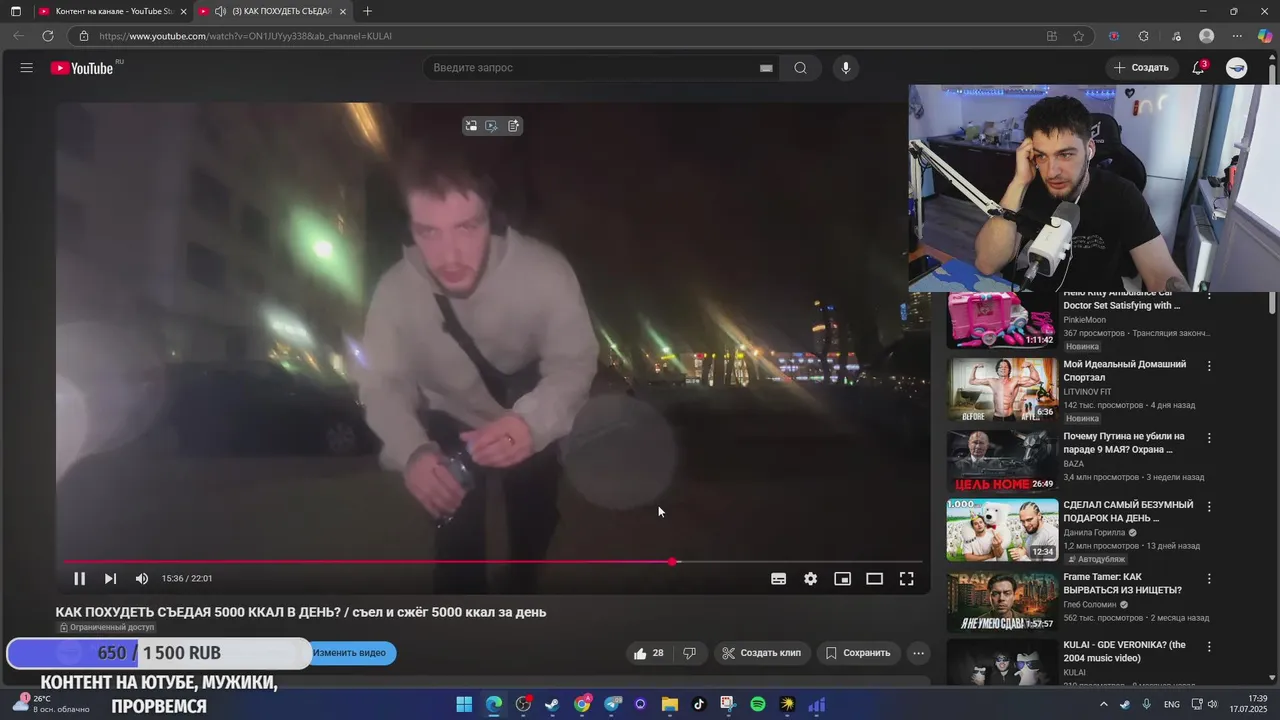Go back in browser
1280x720 pixels.
coord(18,36)
